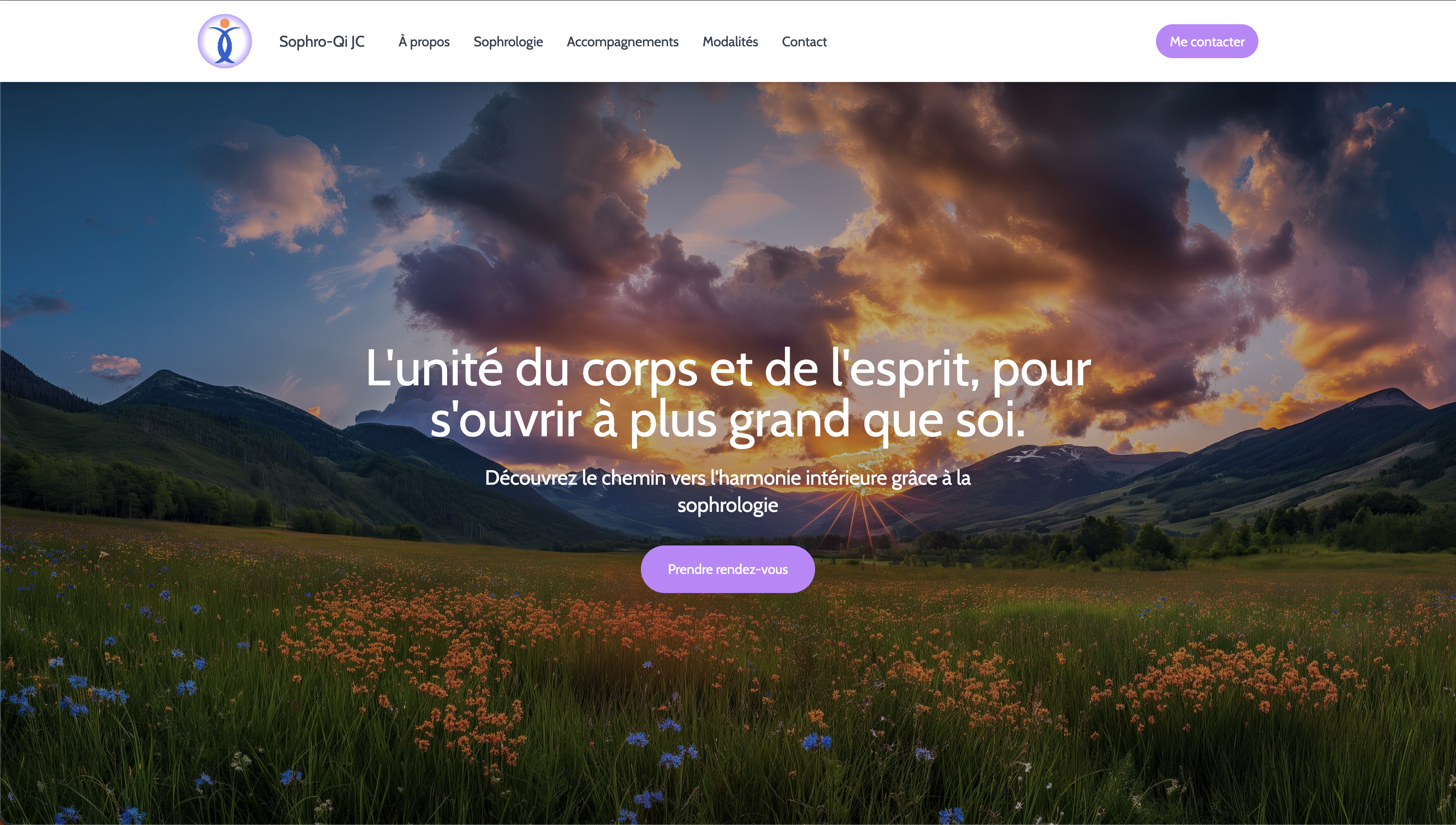This screenshot has height=825, width=1456.
Task: Click the Sophro-Qi round figure logo
Action: coord(224,41)
